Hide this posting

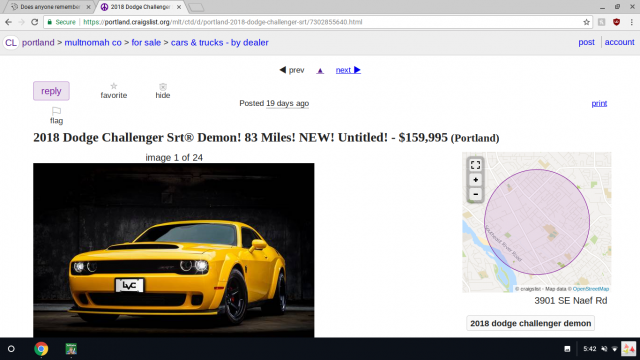[x=163, y=91]
